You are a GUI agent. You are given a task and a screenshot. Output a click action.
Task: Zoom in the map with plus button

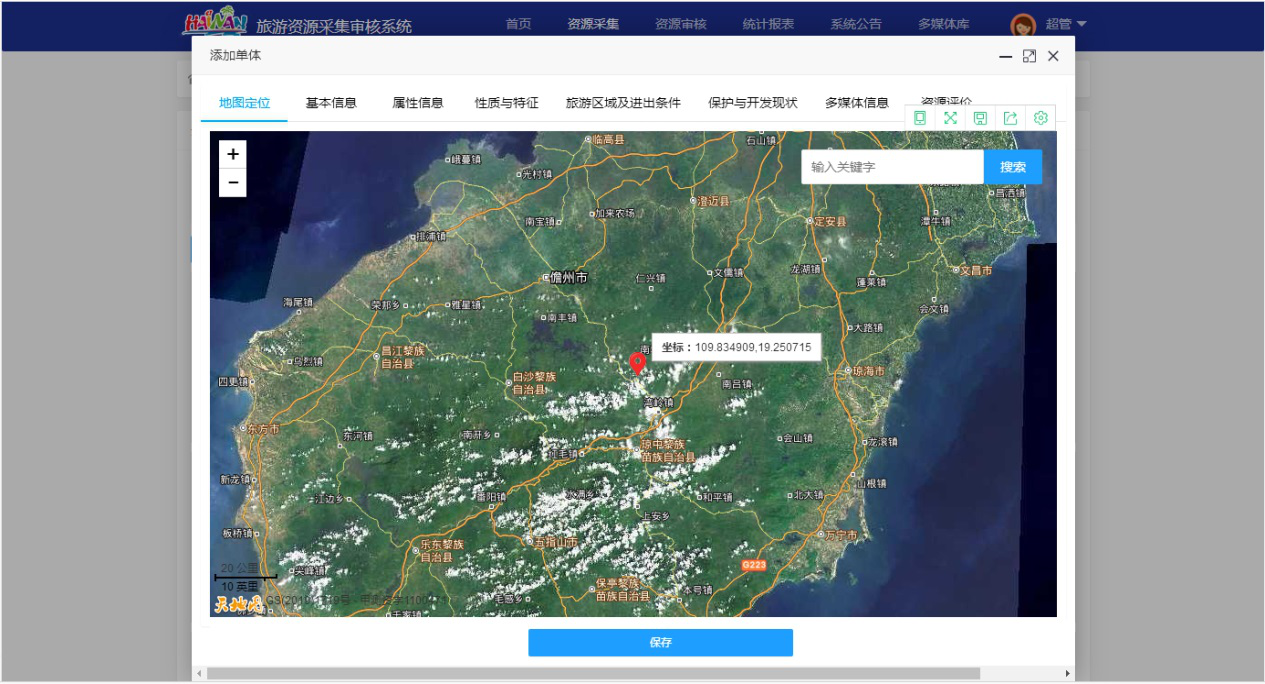tap(233, 154)
